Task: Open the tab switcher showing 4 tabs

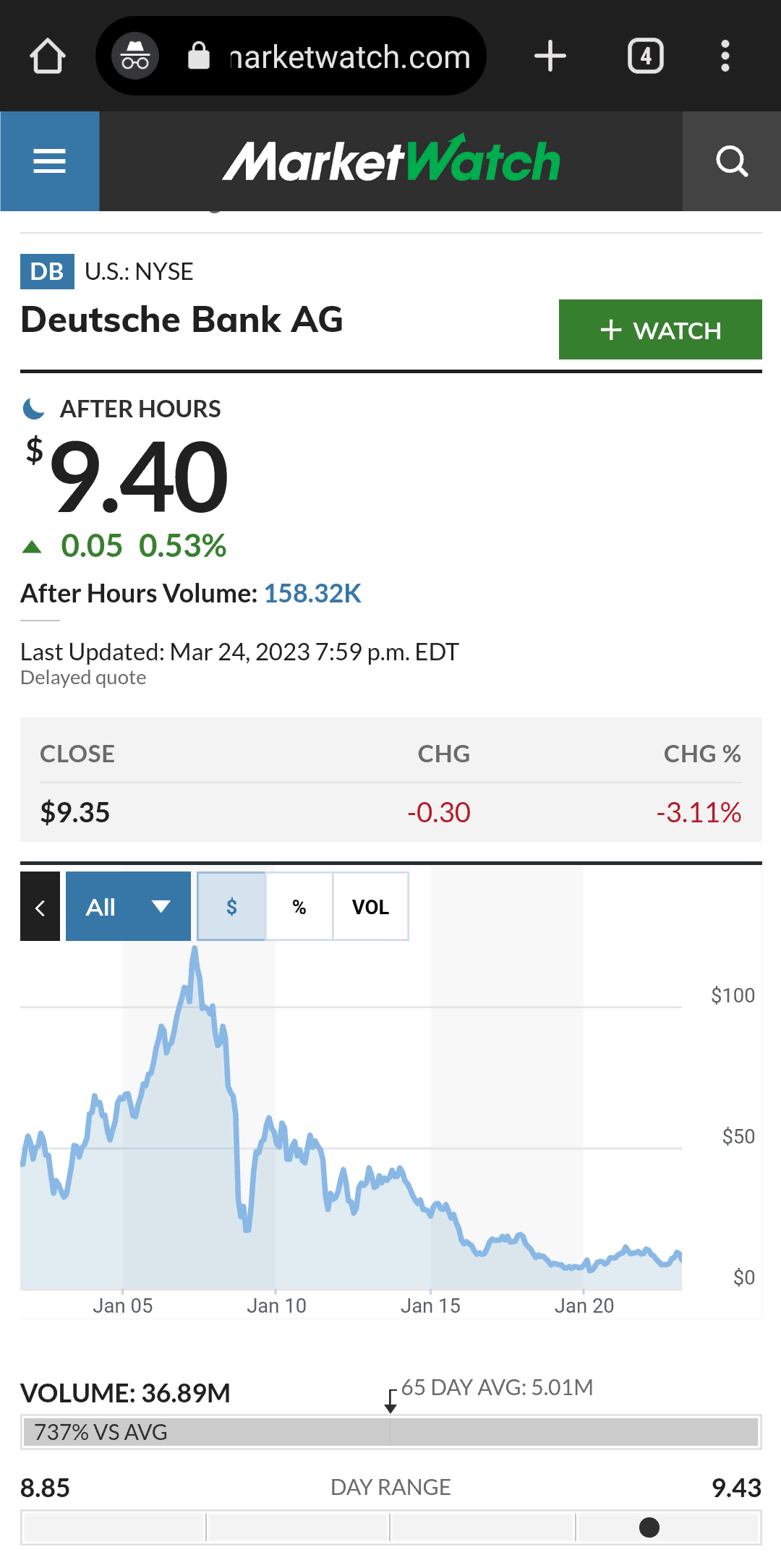Action: coord(645,56)
